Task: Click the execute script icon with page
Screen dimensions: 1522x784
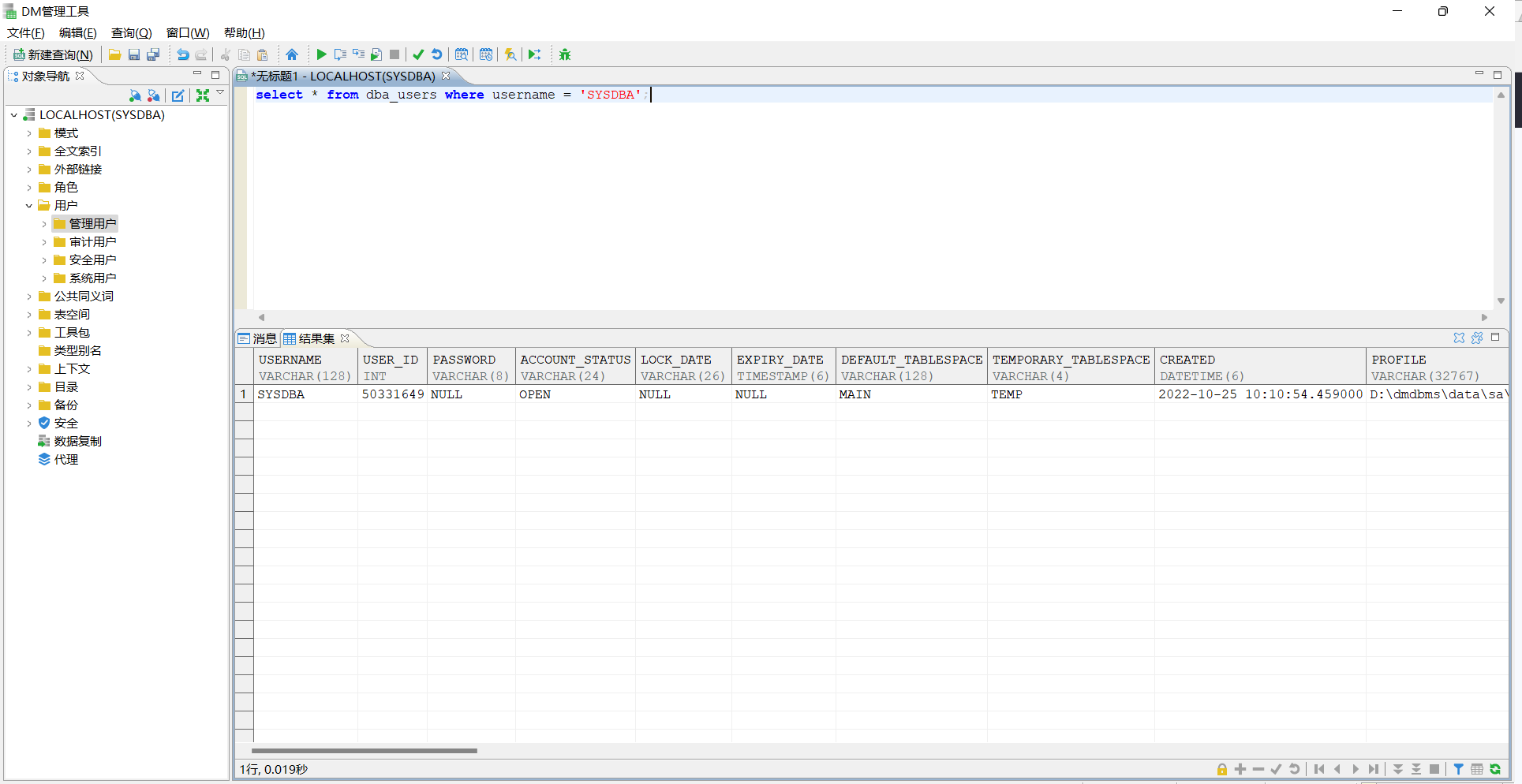Action: click(x=376, y=54)
